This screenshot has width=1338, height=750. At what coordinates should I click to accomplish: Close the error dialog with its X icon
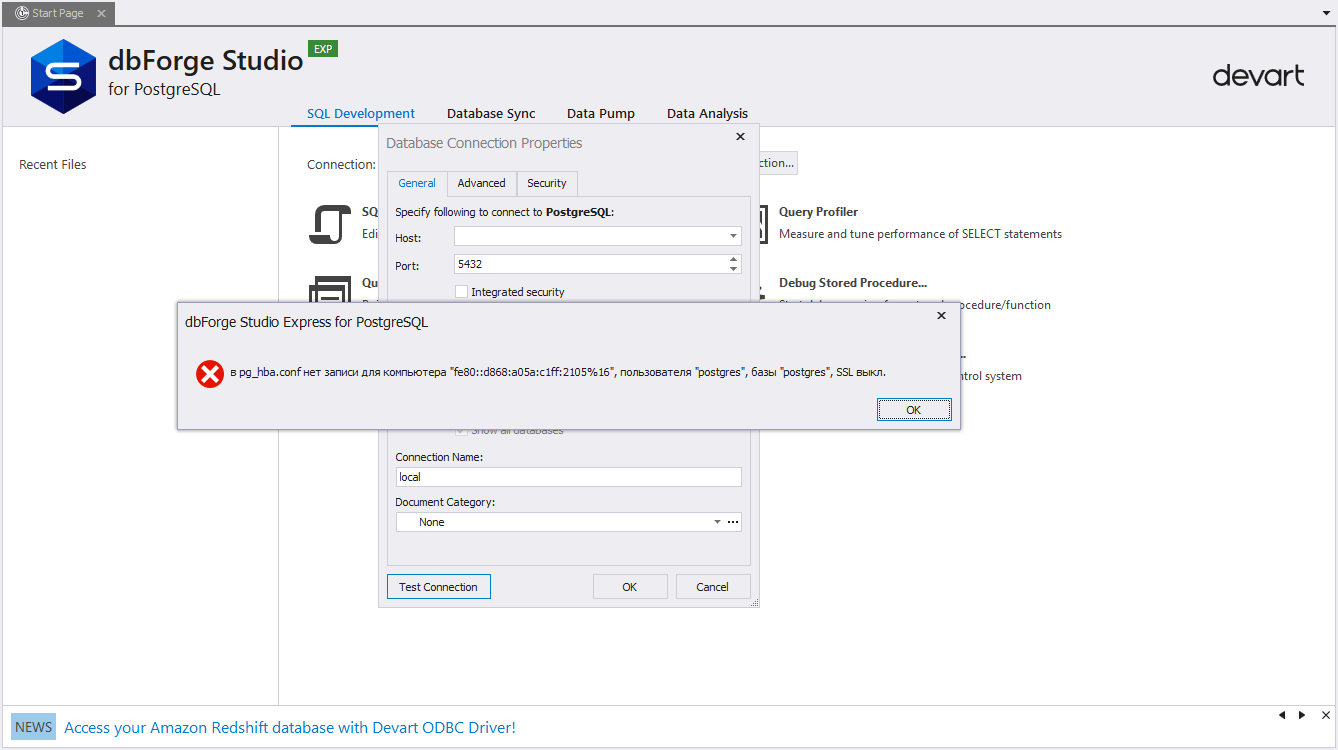tap(941, 316)
